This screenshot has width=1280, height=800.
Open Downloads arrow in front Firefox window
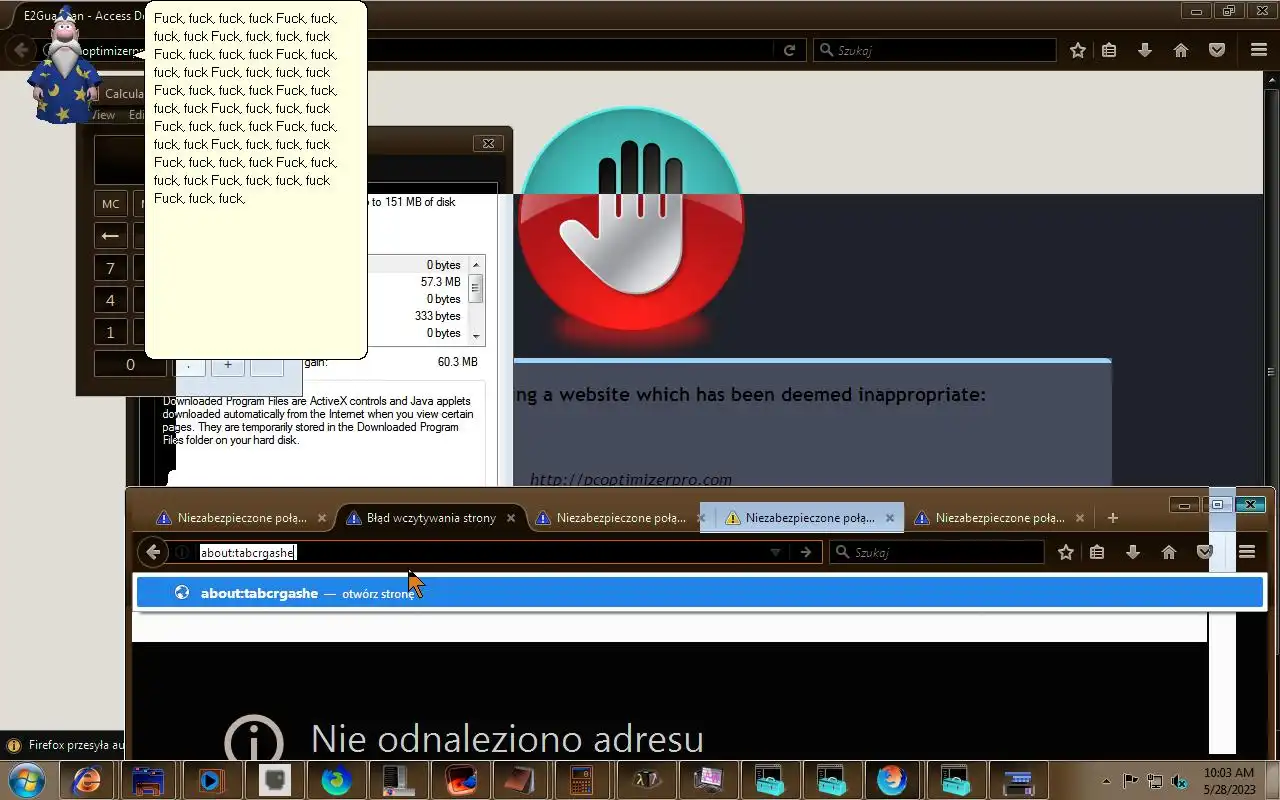pos(1133,552)
